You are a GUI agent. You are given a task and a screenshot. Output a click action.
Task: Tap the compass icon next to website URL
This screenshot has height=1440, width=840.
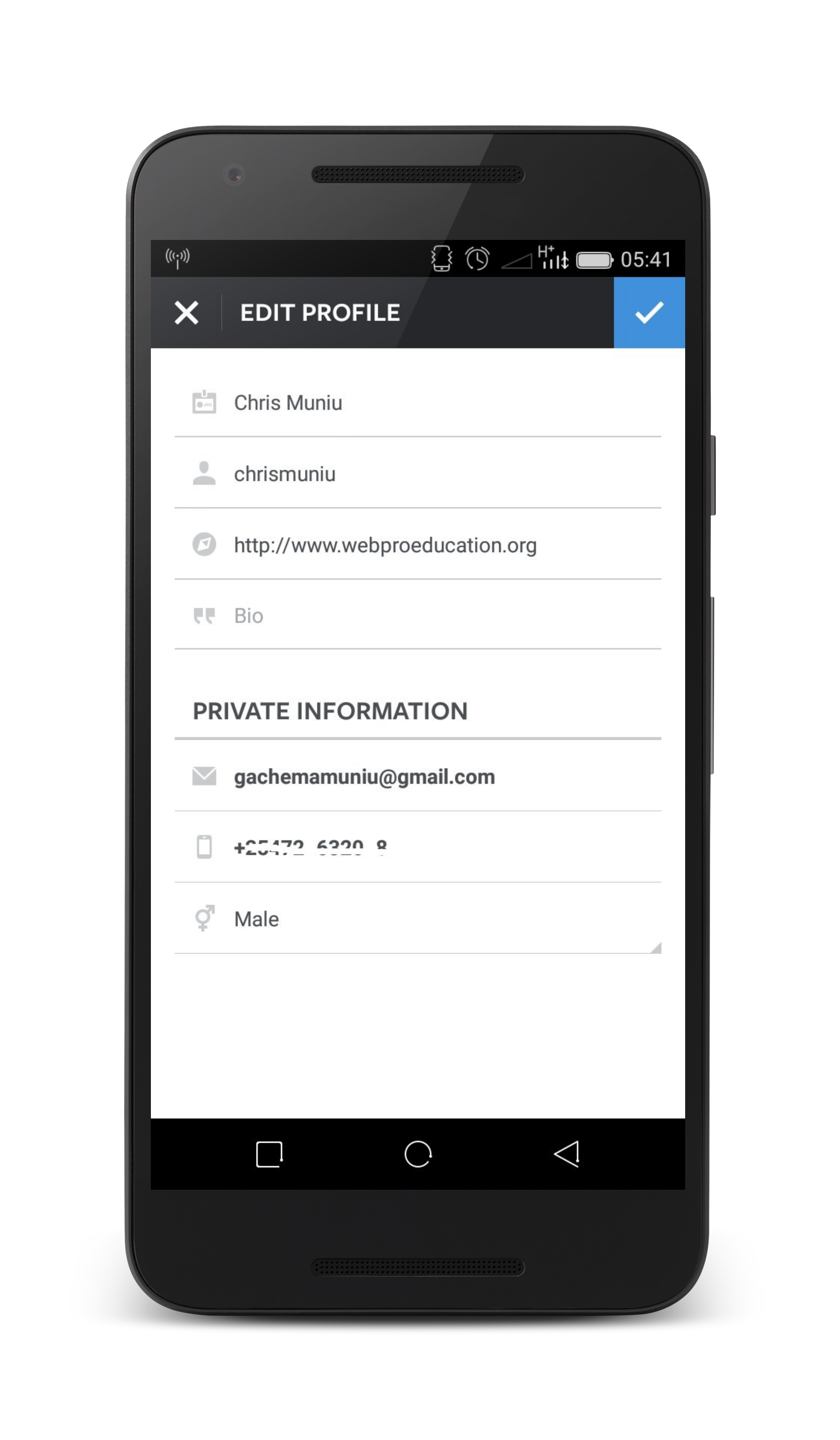(x=204, y=544)
